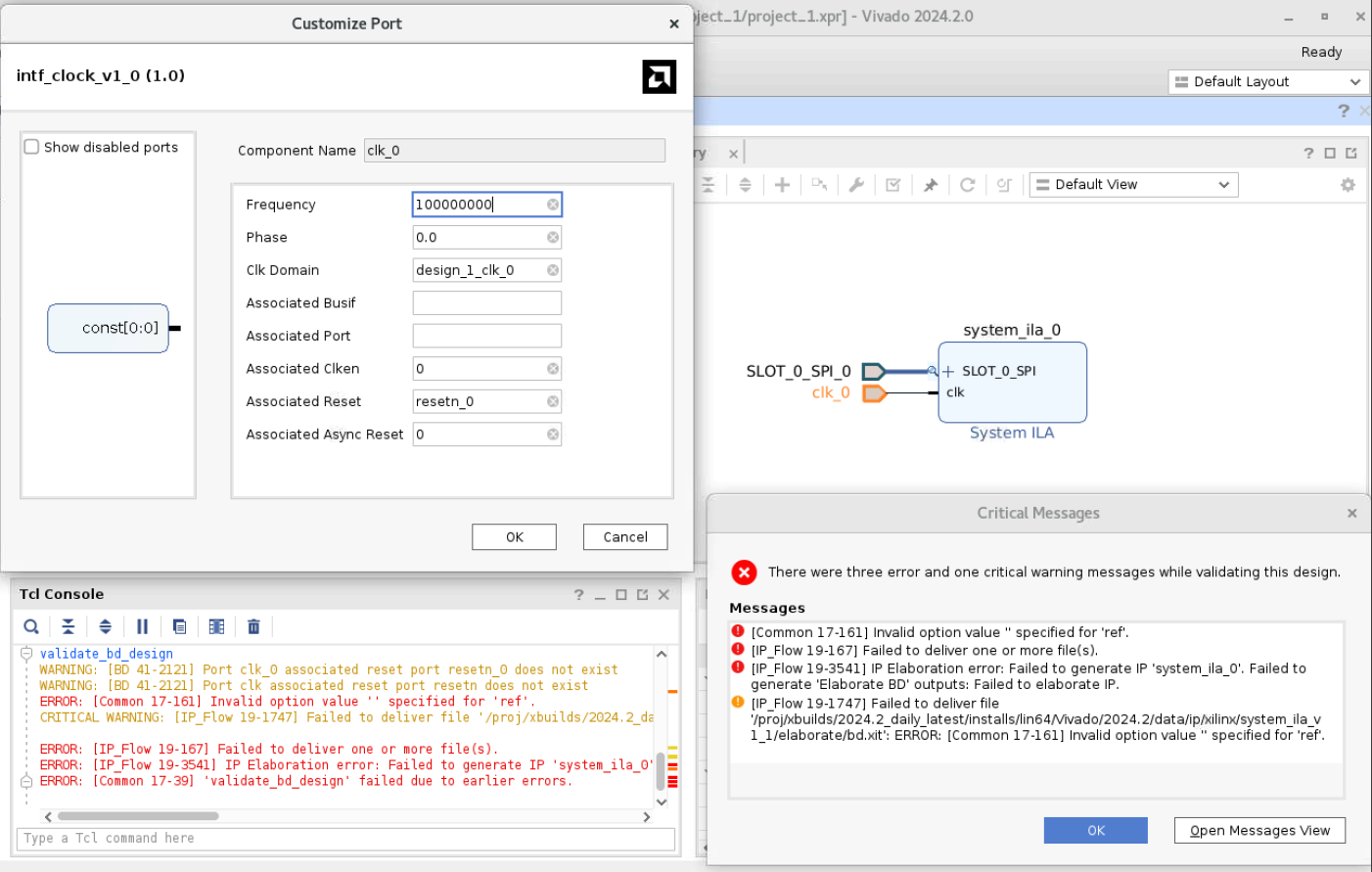
Task: Clear the Frequency field with its X icon
Action: point(553,205)
